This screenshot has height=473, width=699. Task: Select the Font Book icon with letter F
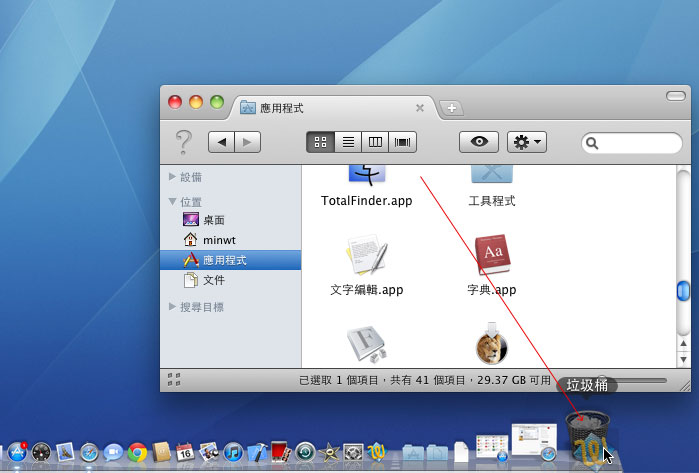click(366, 344)
